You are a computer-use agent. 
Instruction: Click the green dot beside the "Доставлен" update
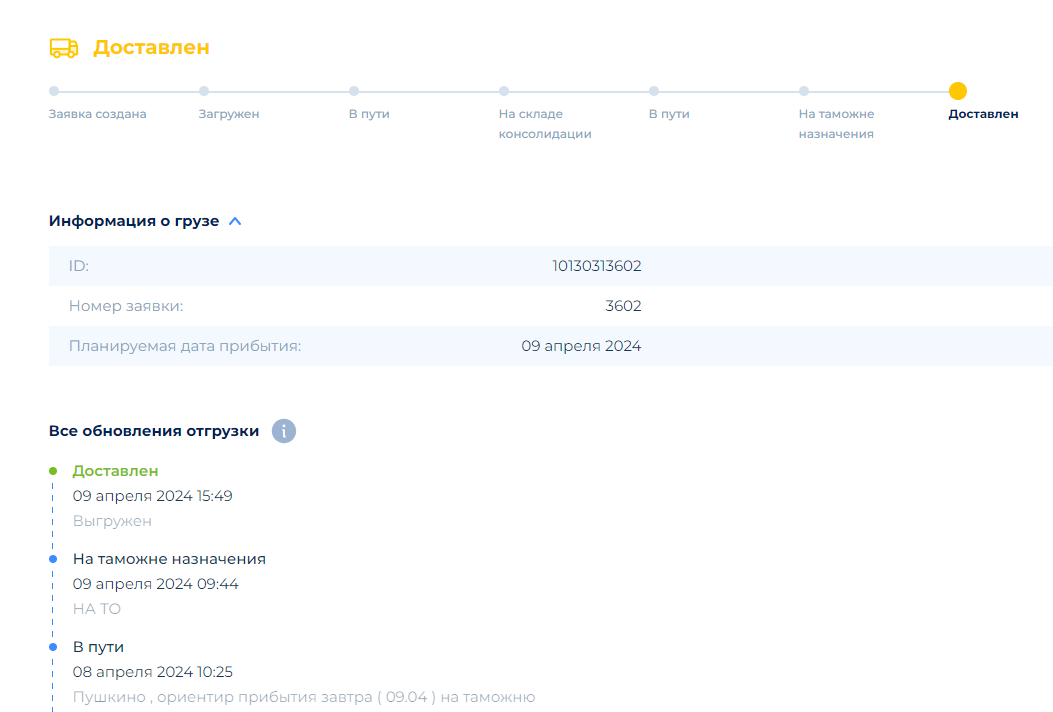point(53,470)
